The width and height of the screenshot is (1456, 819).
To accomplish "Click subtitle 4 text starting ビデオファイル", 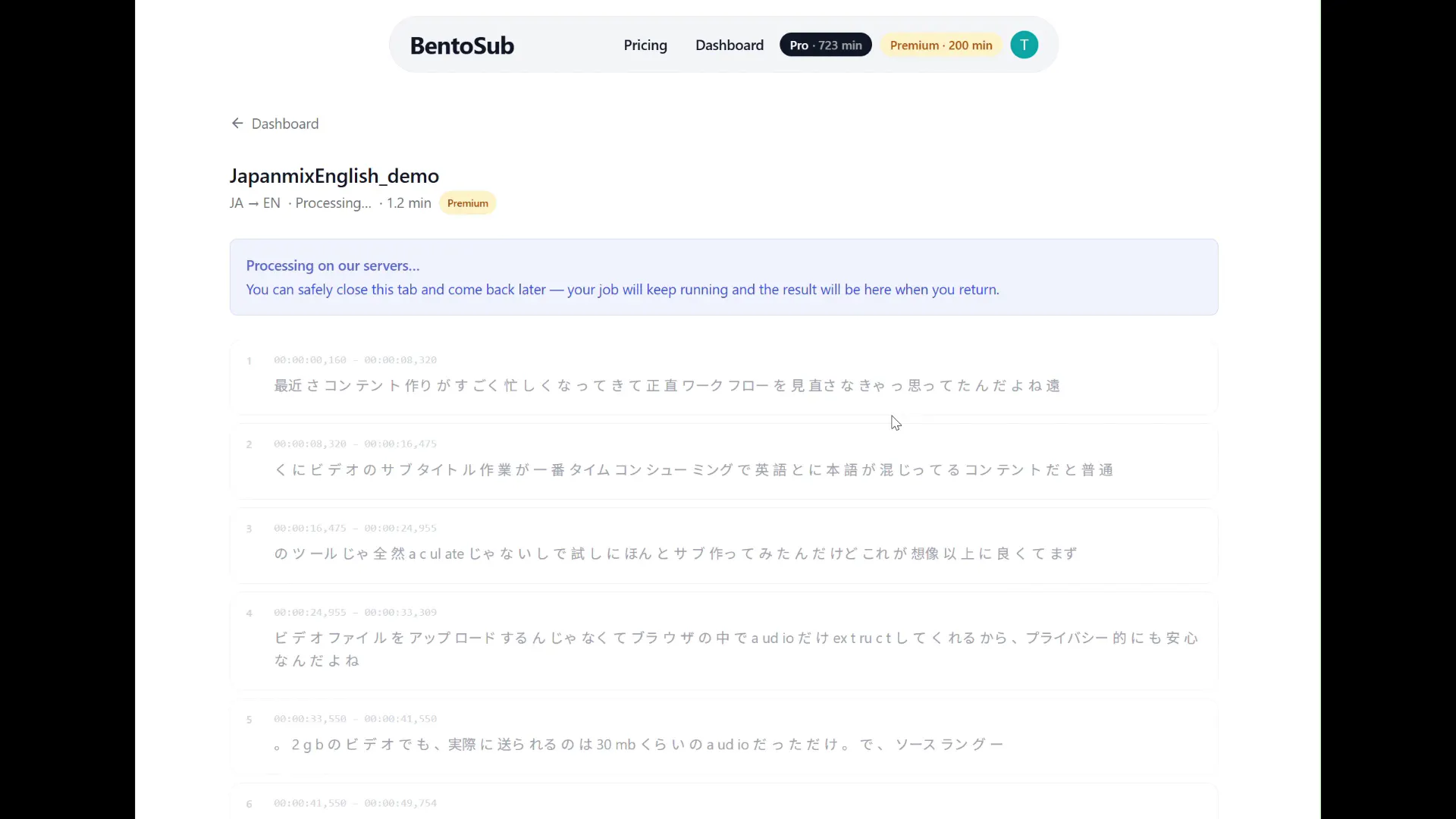I will tap(736, 649).
